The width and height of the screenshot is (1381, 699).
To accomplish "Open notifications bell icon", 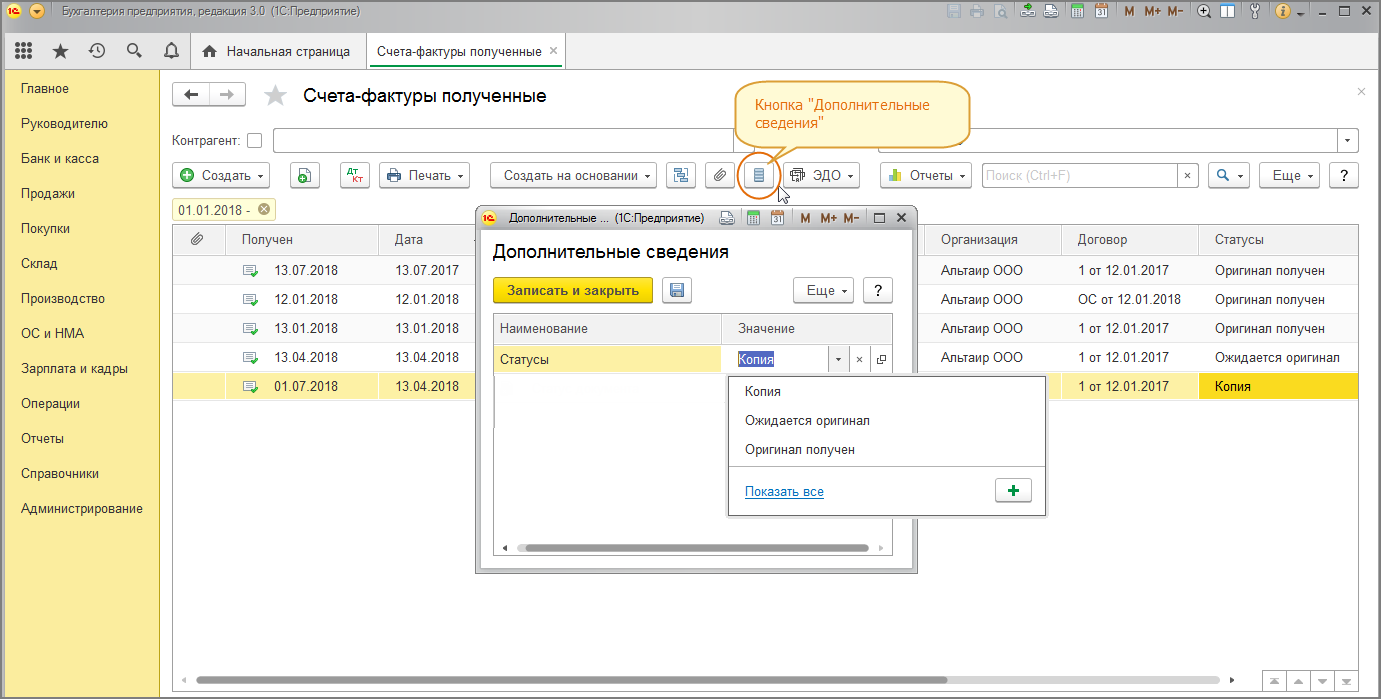I will click(x=171, y=51).
